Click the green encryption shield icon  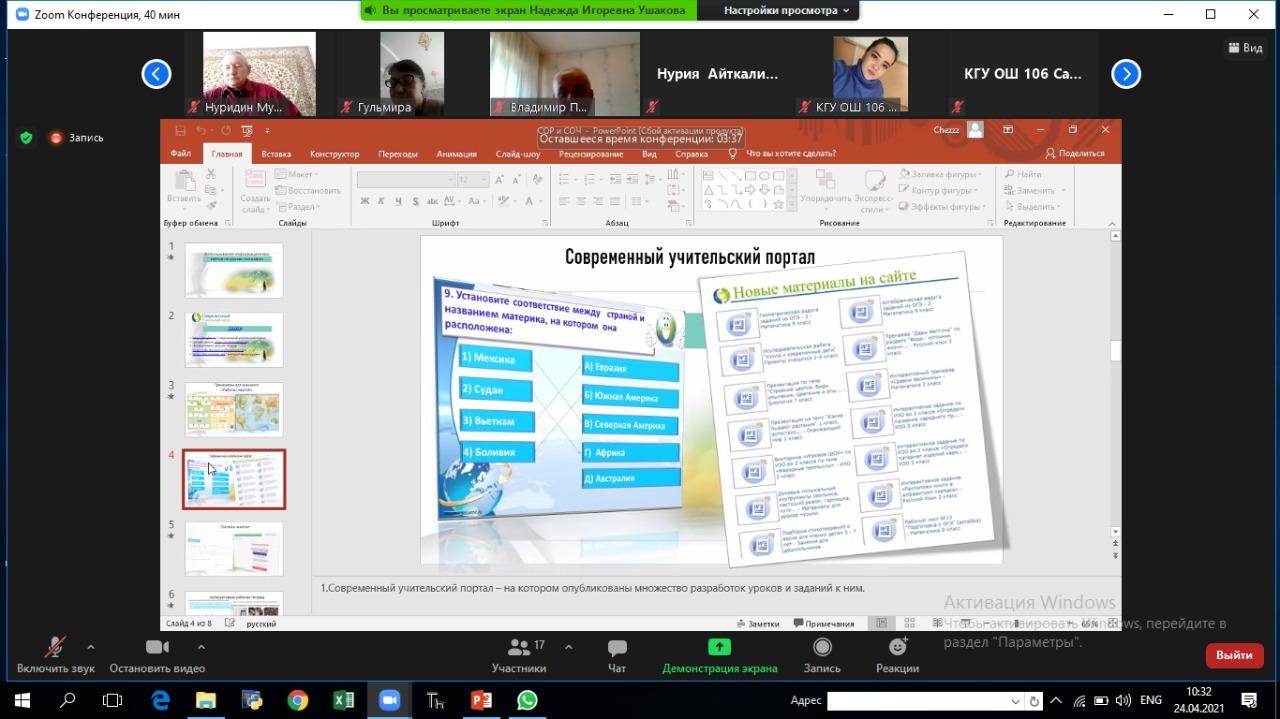pos(26,138)
